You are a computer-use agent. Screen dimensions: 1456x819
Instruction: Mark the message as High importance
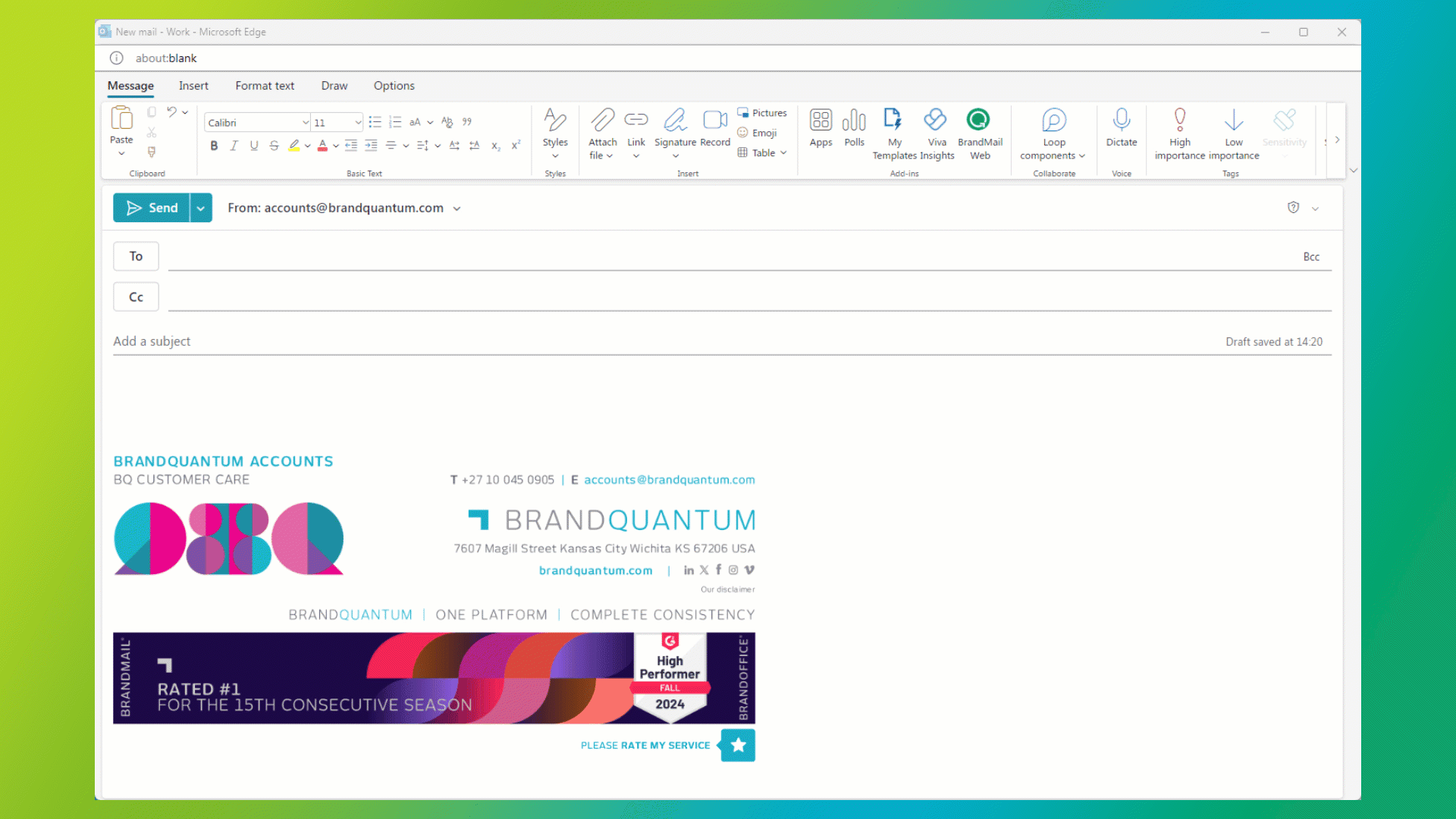(x=1179, y=121)
